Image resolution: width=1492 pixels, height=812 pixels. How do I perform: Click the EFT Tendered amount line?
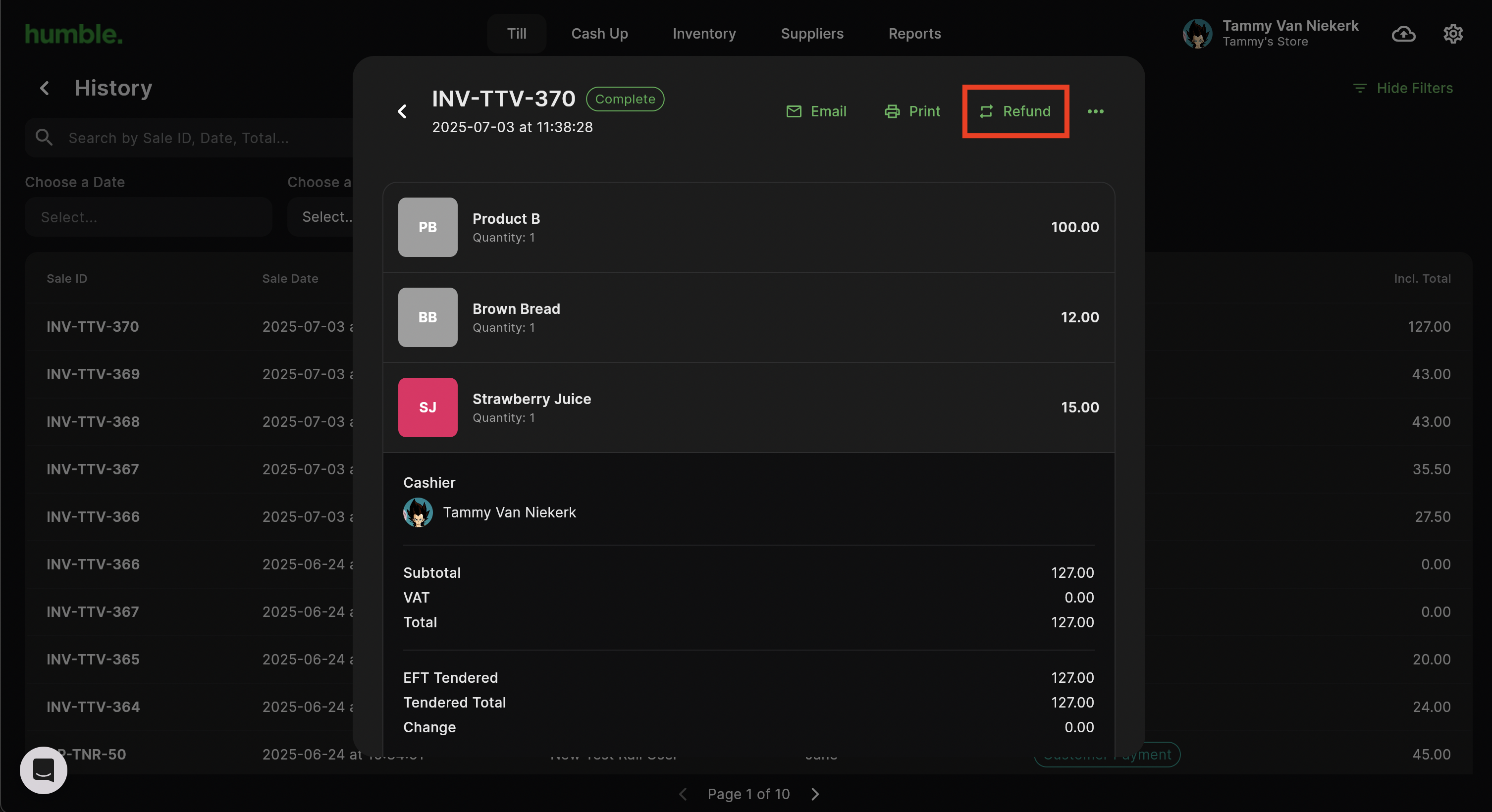pyautogui.click(x=748, y=678)
